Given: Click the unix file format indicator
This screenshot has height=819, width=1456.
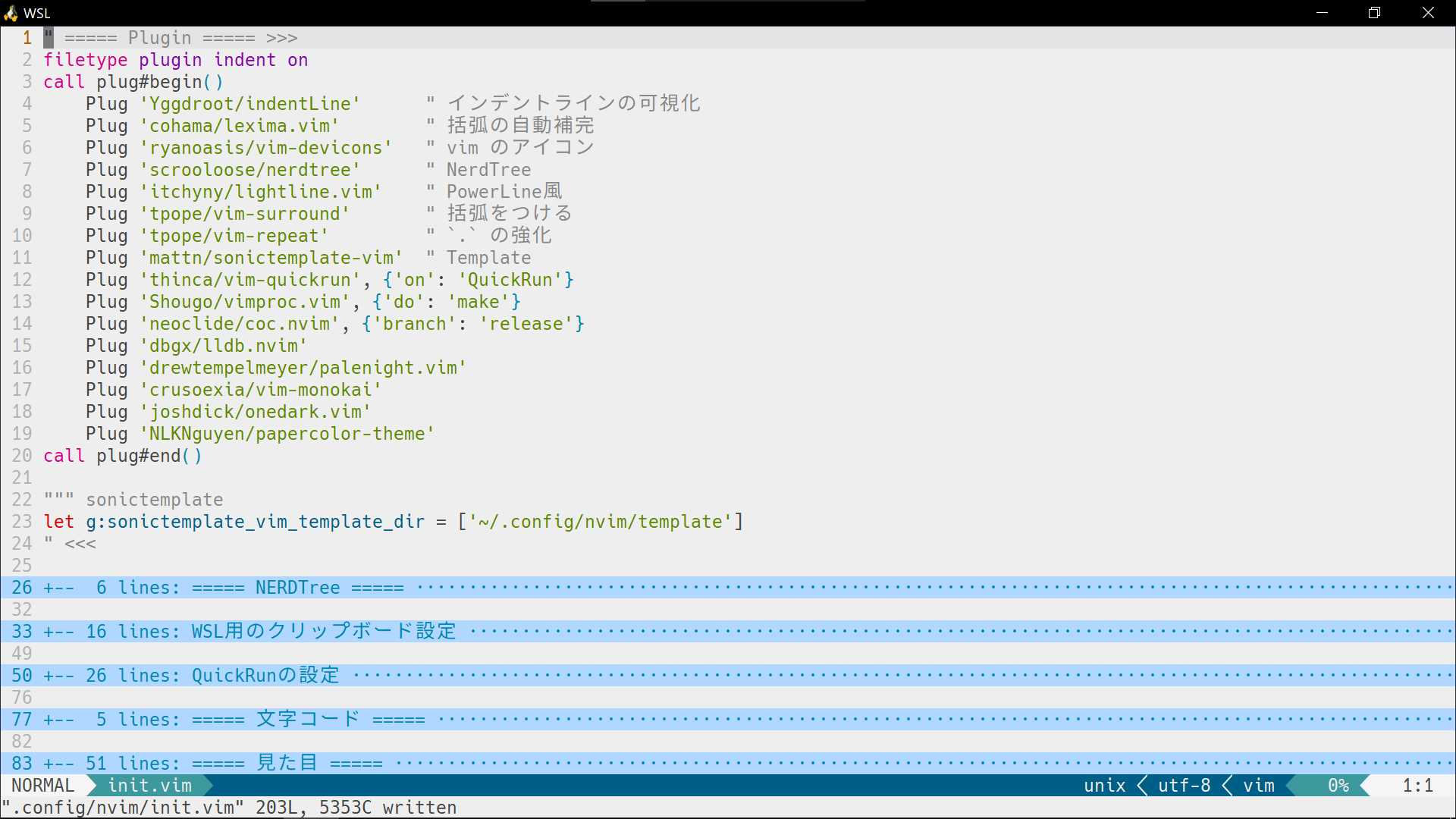Looking at the screenshot, I should click(1104, 786).
